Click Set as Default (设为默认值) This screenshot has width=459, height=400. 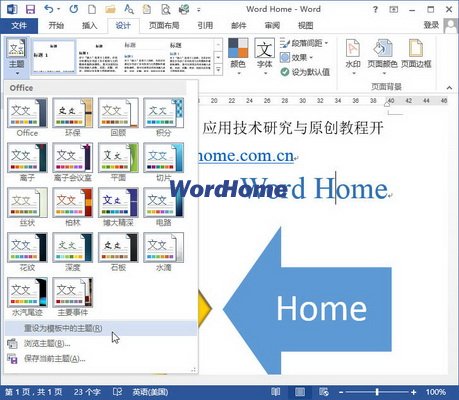tap(305, 72)
